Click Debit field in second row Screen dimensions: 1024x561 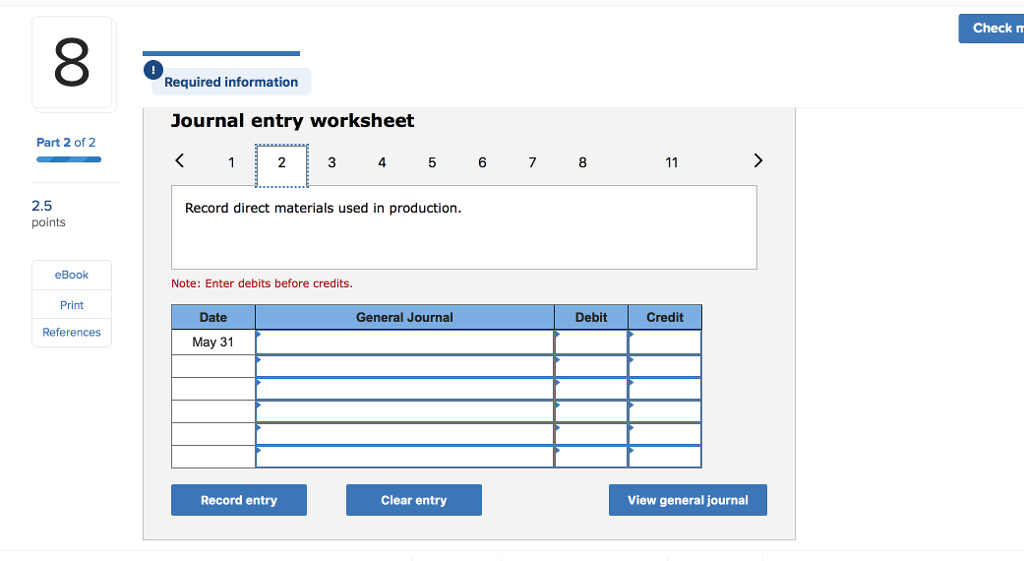tap(591, 366)
